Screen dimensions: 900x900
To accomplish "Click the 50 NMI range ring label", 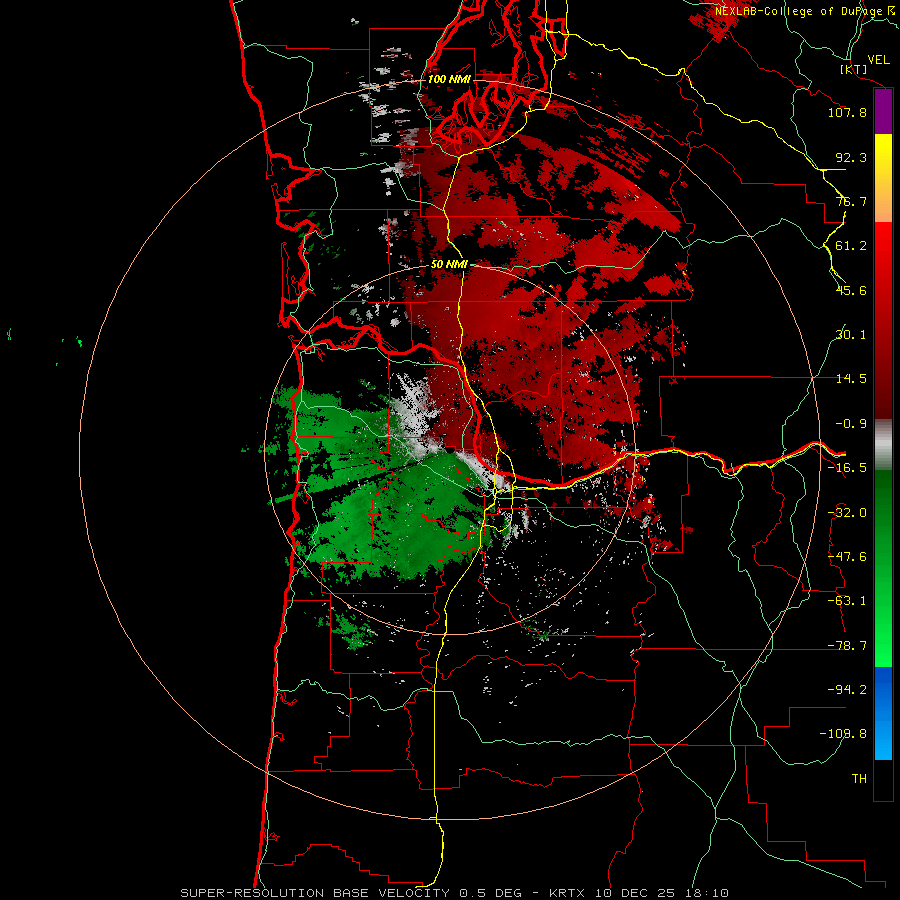I will coord(449,265).
